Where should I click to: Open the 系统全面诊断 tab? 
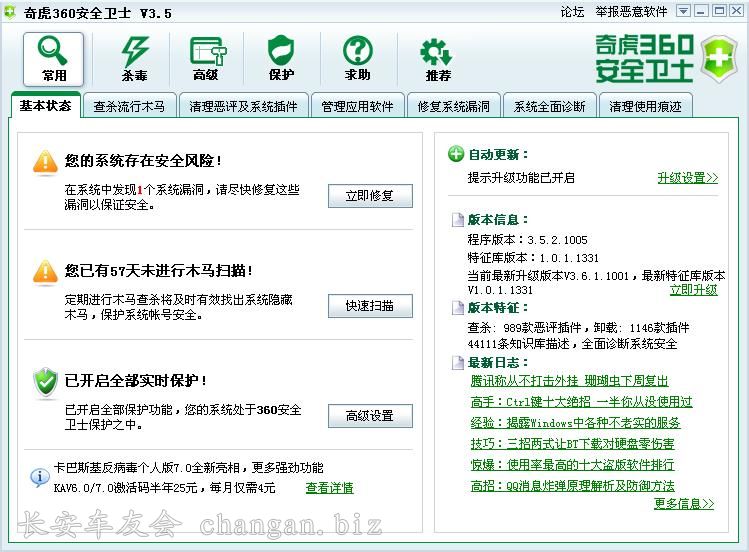549,106
